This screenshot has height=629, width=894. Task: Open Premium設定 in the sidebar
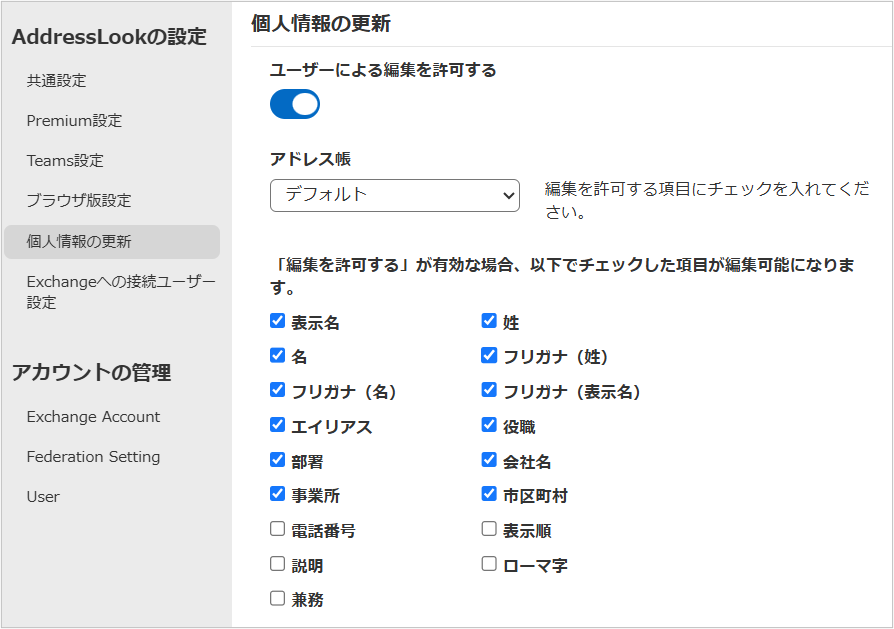(x=74, y=120)
